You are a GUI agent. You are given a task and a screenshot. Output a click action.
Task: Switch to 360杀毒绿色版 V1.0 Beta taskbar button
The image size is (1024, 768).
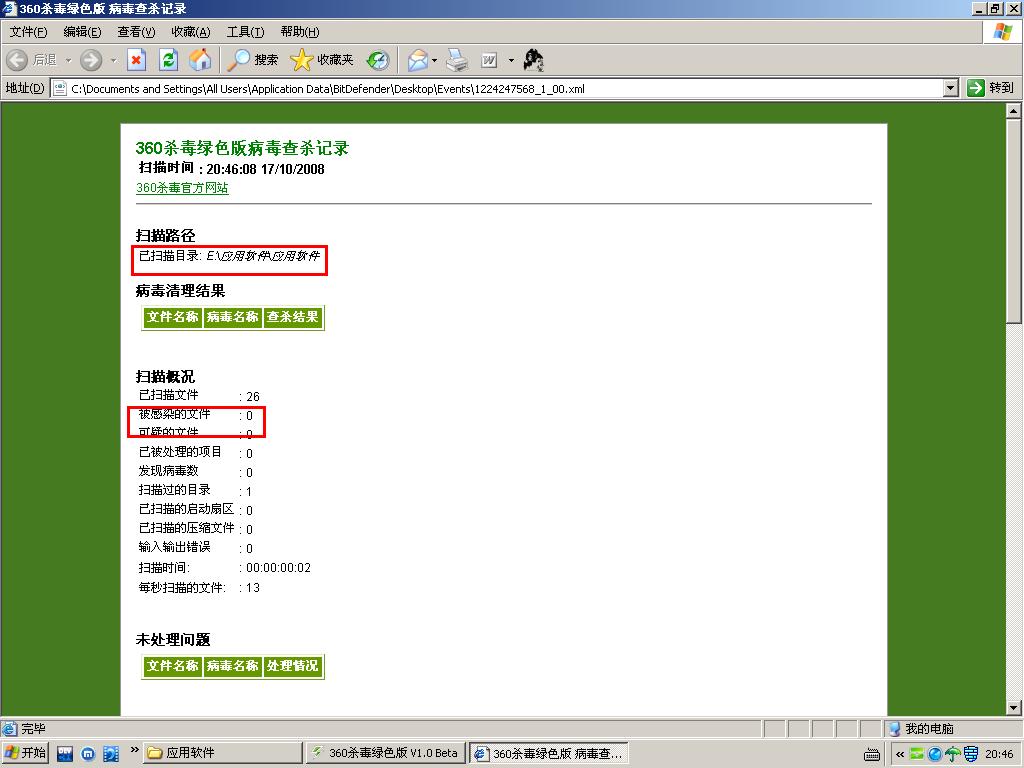click(x=385, y=753)
